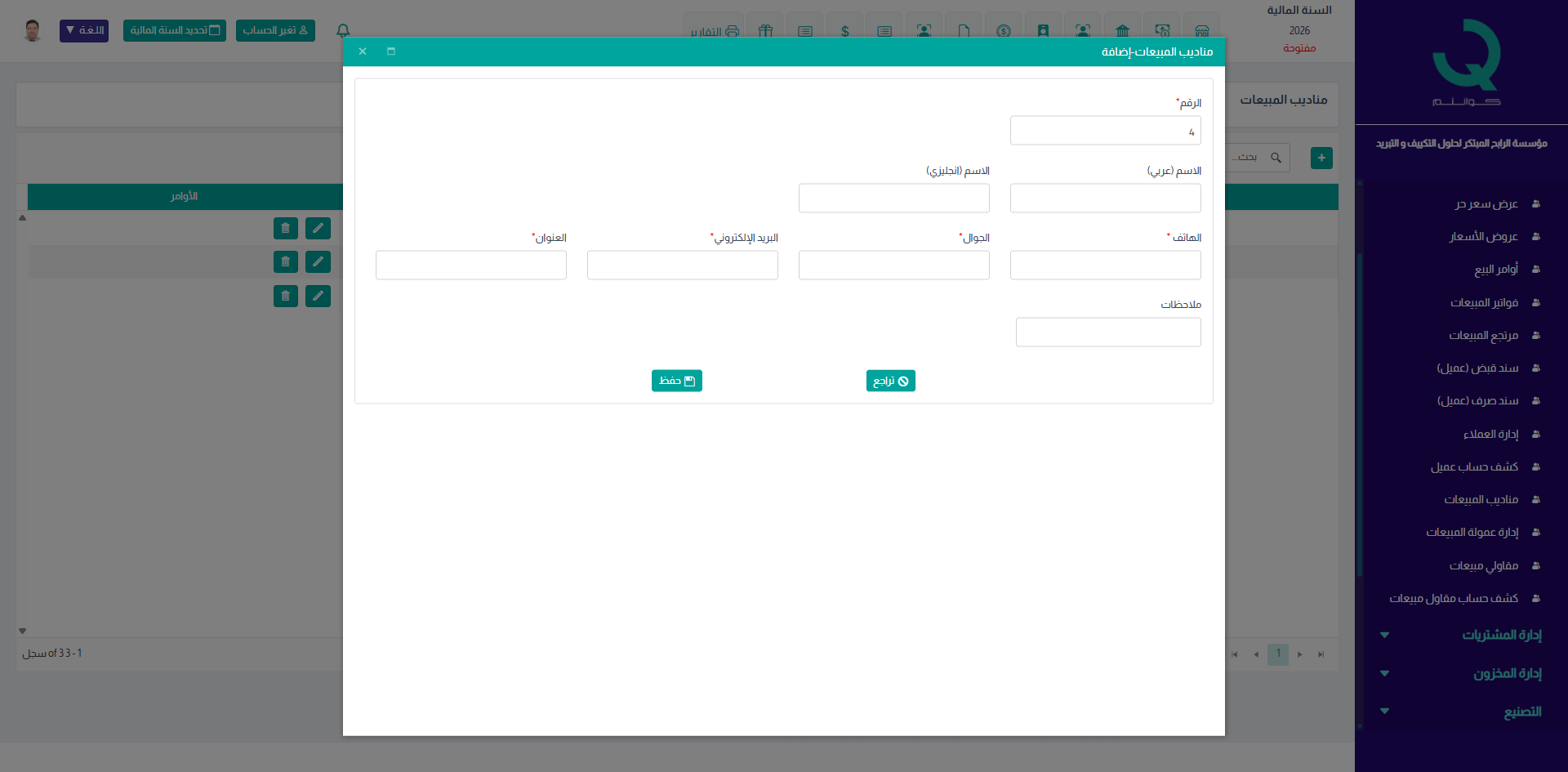1568x772 pixels.
Task: Click trash delete icon in second row
Action: pos(285,261)
